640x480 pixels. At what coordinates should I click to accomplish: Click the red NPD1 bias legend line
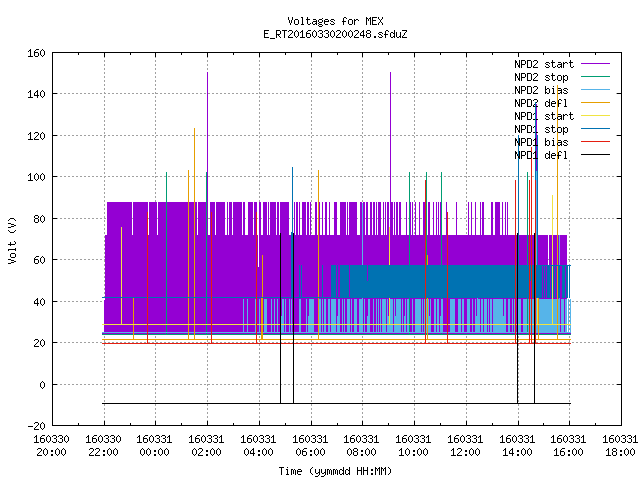[x=595, y=142]
